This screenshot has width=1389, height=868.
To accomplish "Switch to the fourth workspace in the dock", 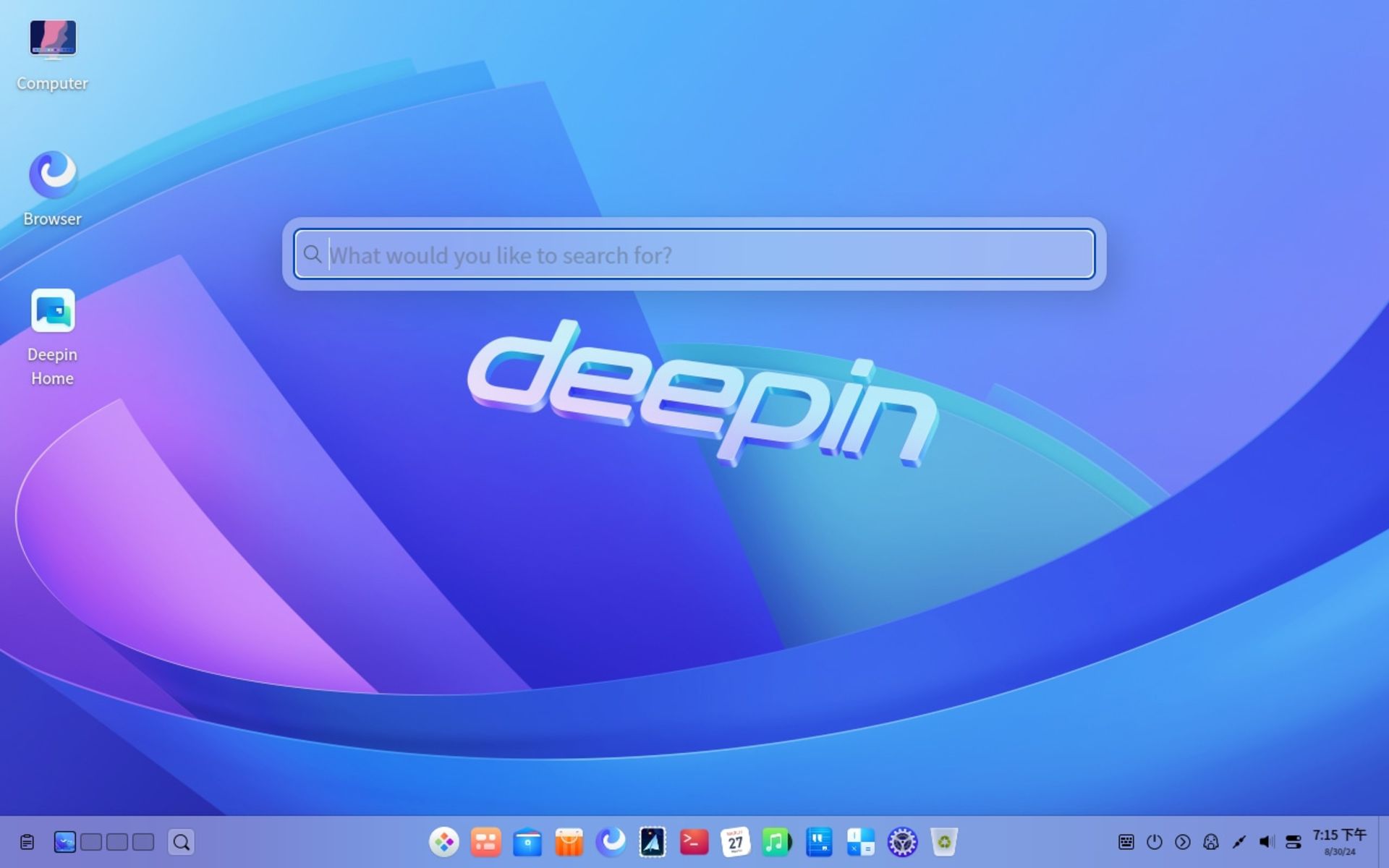I will 143,842.
